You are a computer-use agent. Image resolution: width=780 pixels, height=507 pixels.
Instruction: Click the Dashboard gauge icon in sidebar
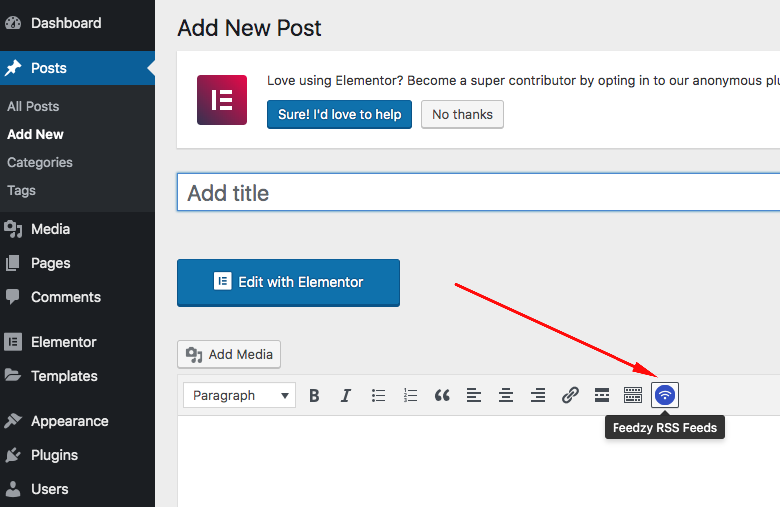click(x=13, y=23)
